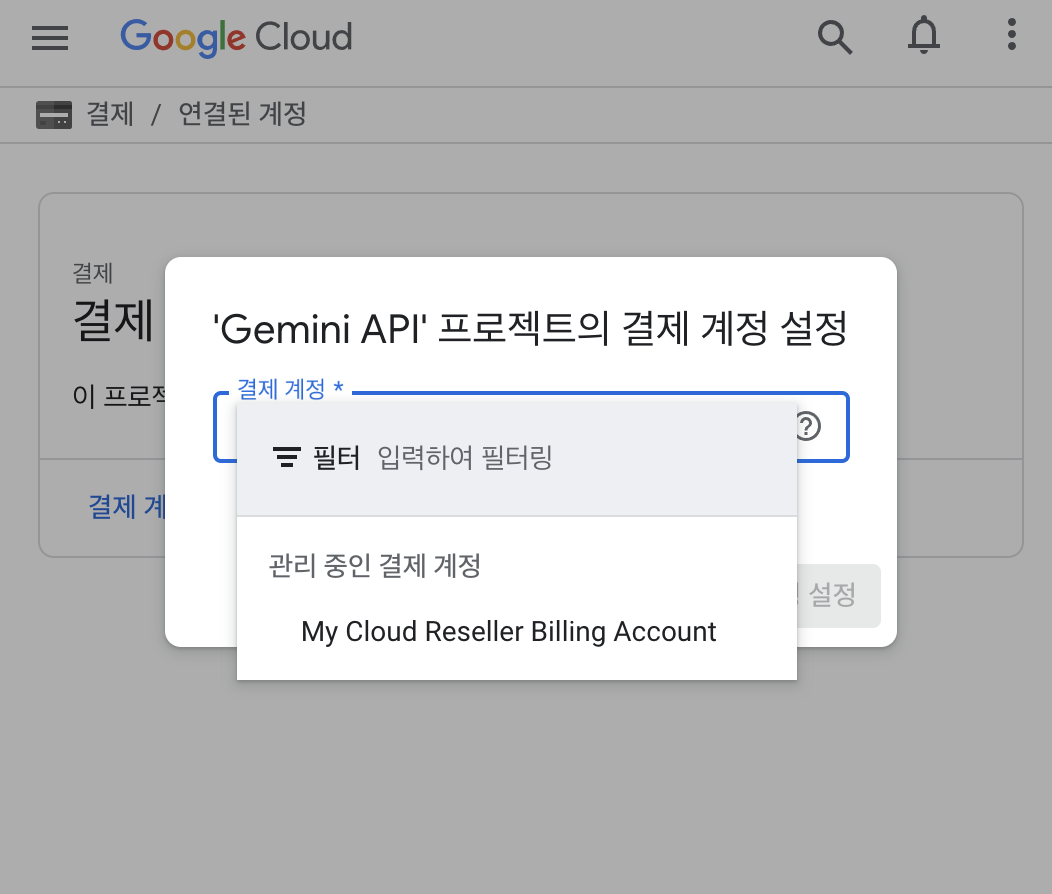The image size is (1052, 894).
Task: Click the help question mark icon
Action: pyautogui.click(x=808, y=426)
